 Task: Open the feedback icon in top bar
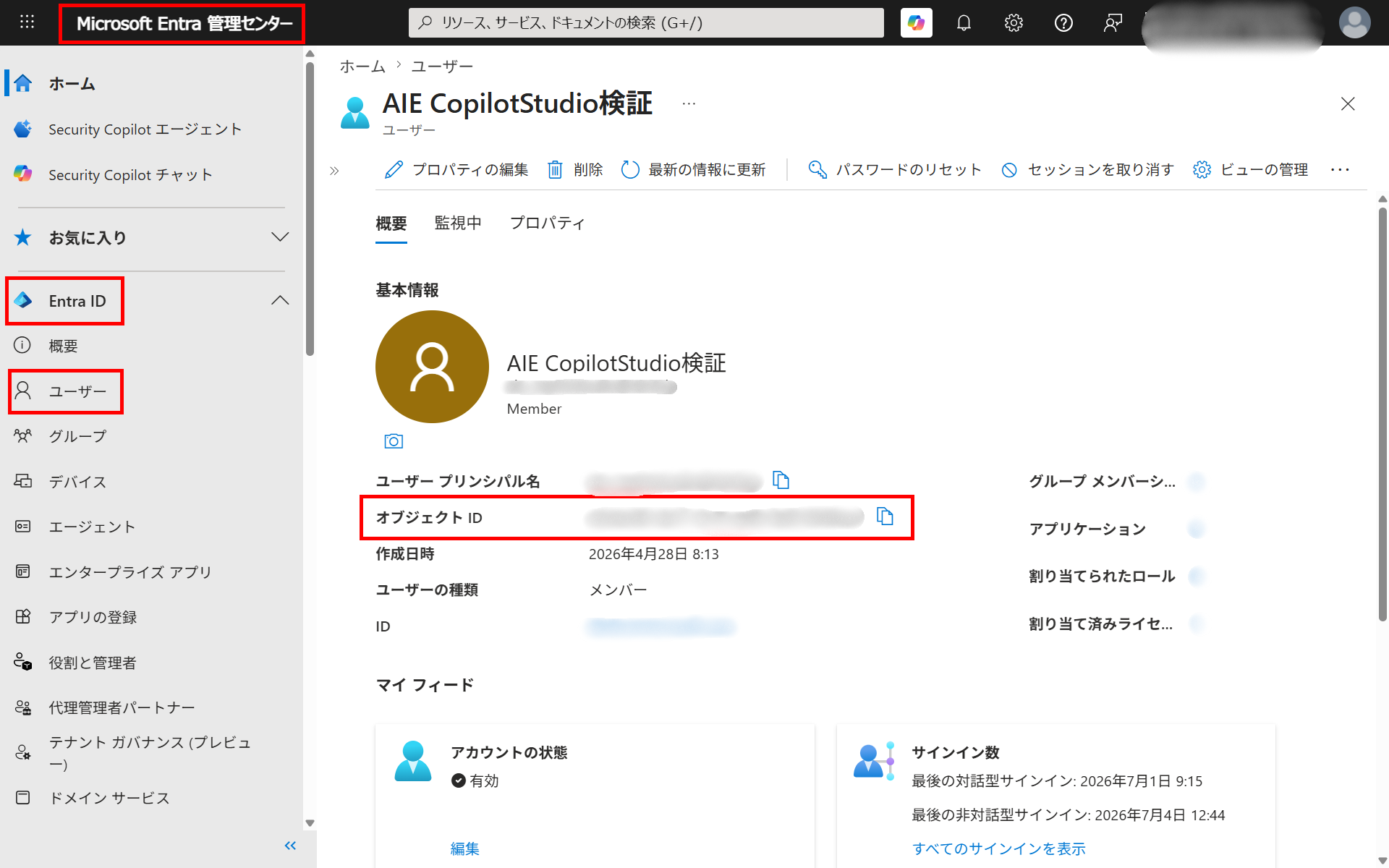tap(1113, 23)
